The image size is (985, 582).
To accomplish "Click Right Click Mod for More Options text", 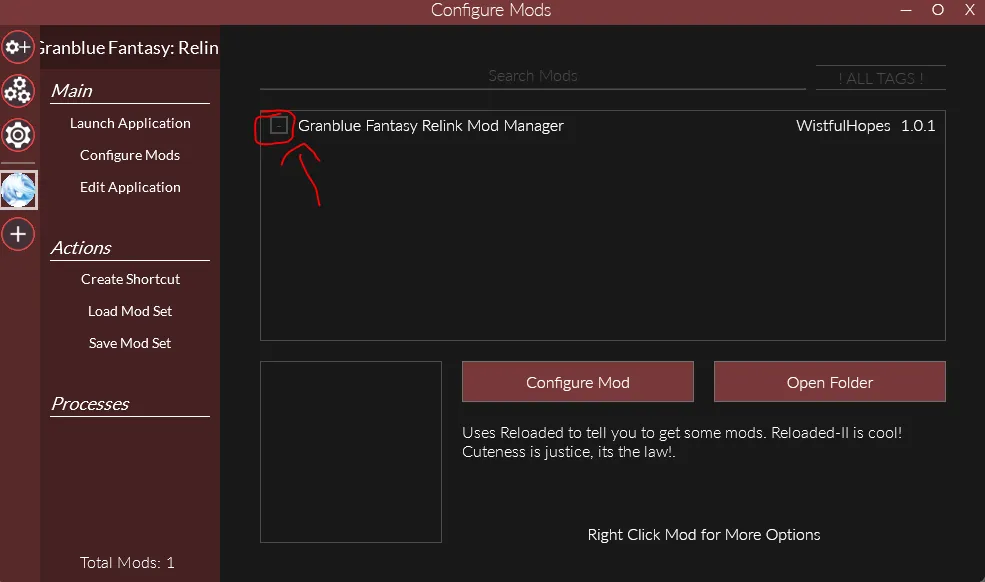I will (x=704, y=535).
